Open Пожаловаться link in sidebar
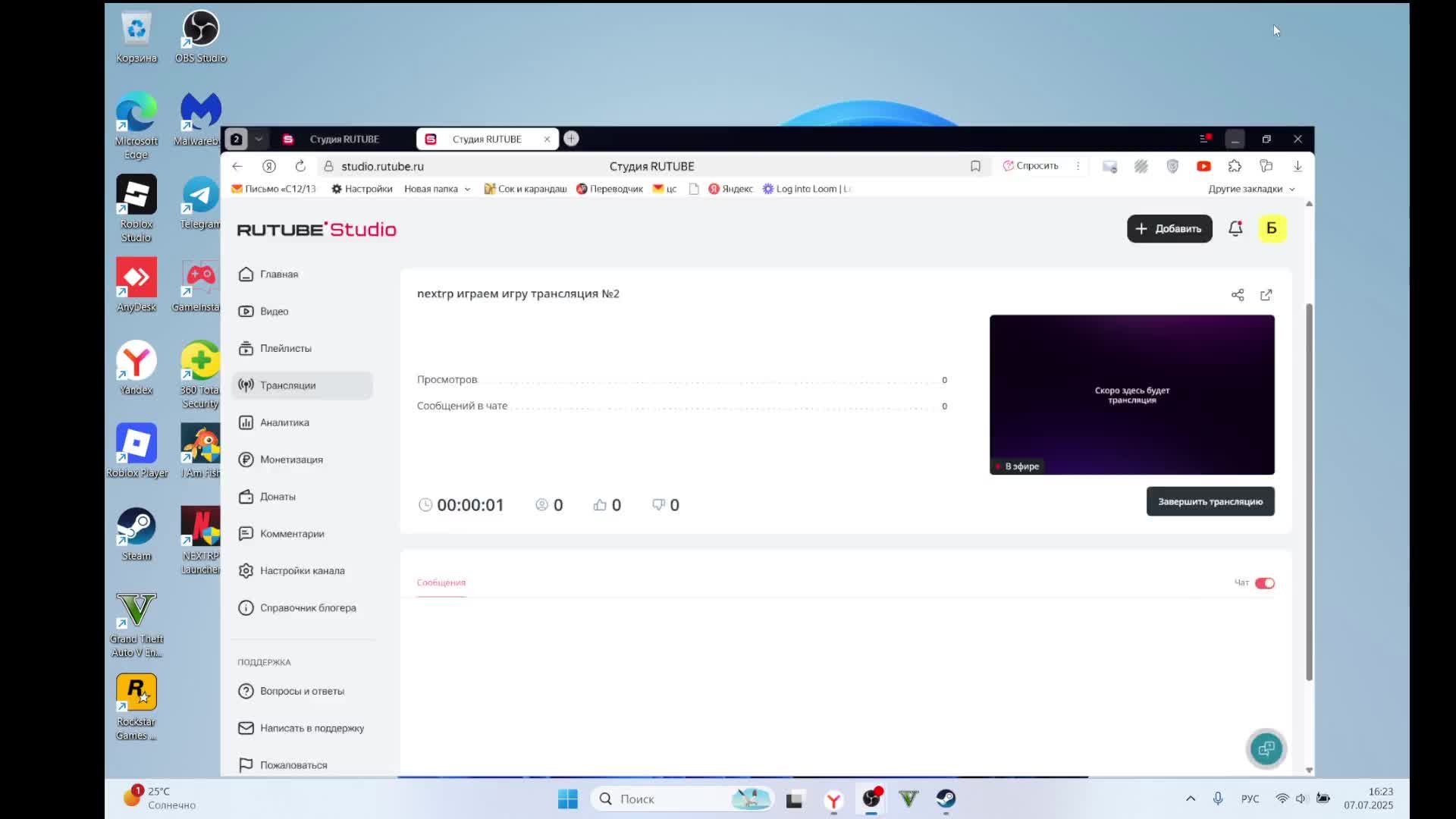The image size is (1456, 819). (302, 765)
